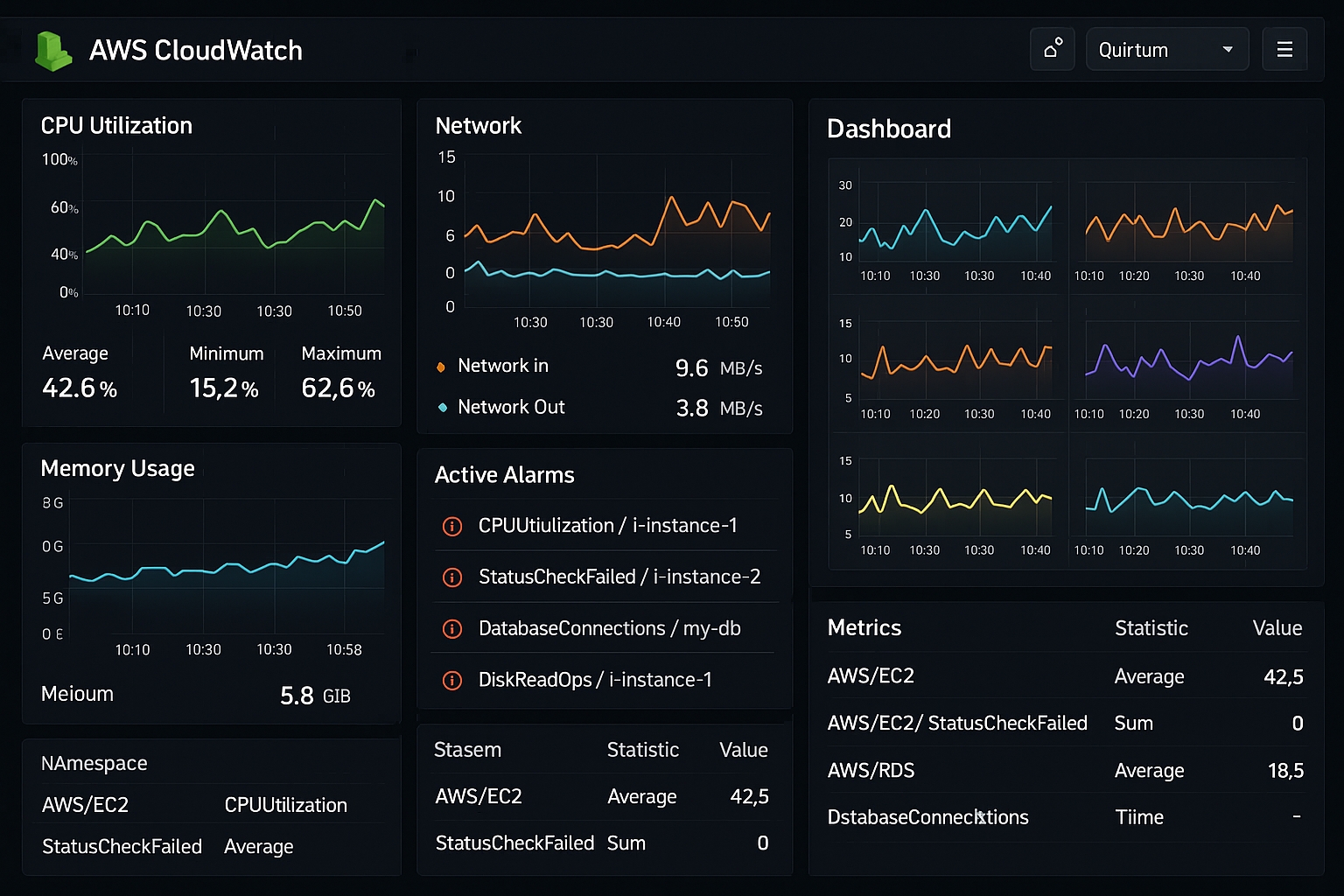Image resolution: width=1344 pixels, height=896 pixels.
Task: Open the Quirtum dropdown selector
Action: pyautogui.click(x=1167, y=49)
